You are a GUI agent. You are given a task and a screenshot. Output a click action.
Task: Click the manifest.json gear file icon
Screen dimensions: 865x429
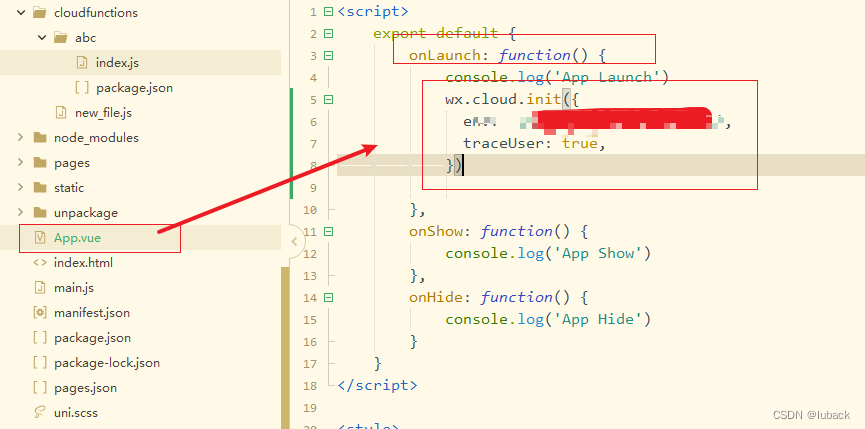point(40,313)
